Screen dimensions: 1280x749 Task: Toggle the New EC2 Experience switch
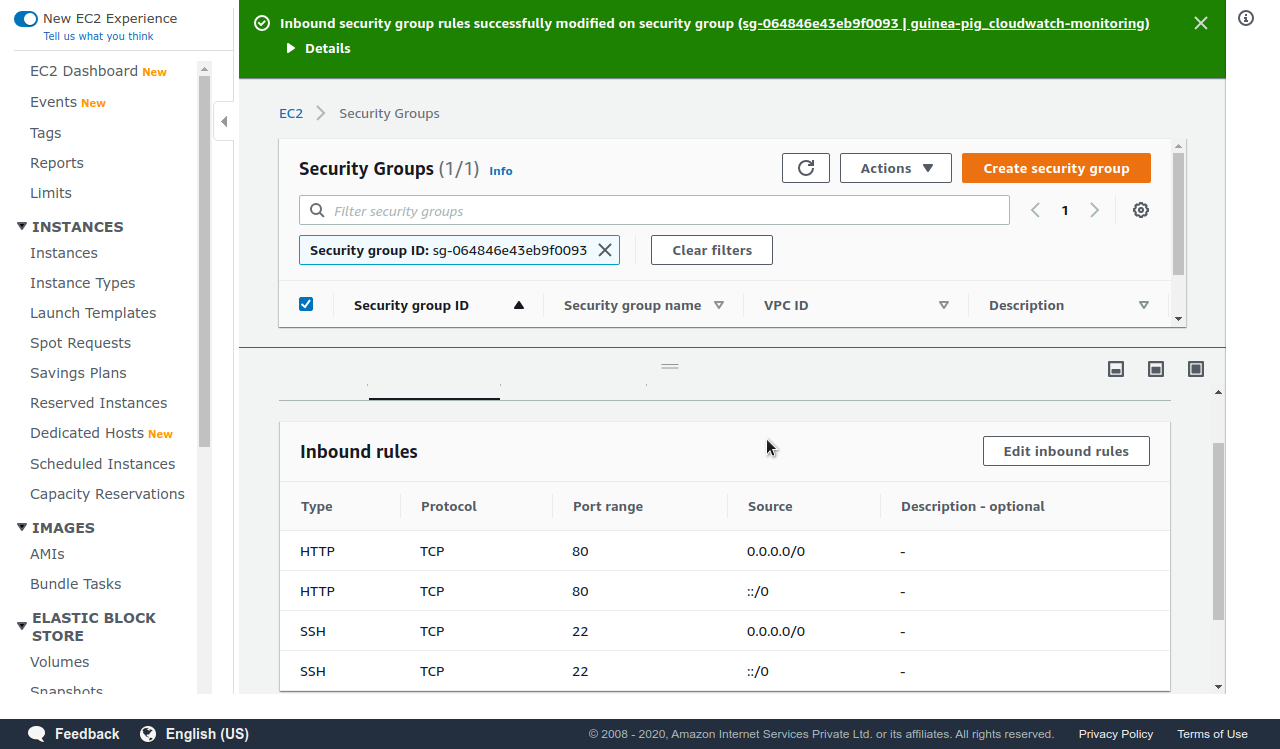point(26,19)
